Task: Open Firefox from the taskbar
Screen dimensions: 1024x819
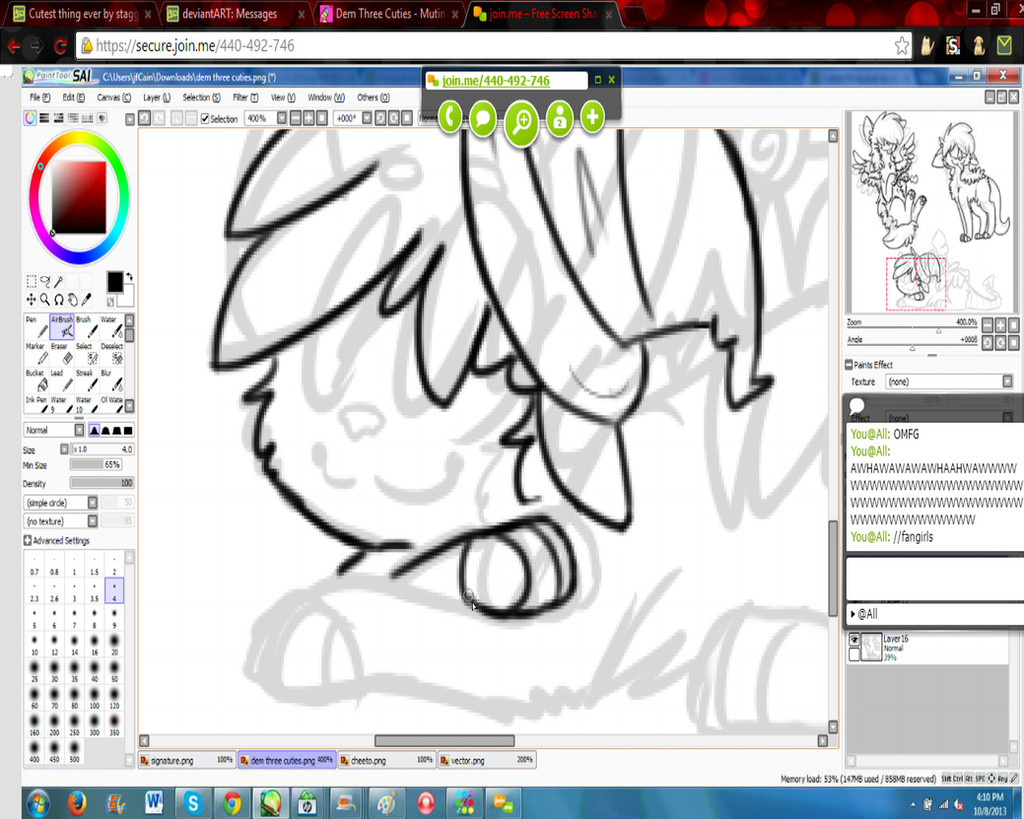Action: [76, 803]
